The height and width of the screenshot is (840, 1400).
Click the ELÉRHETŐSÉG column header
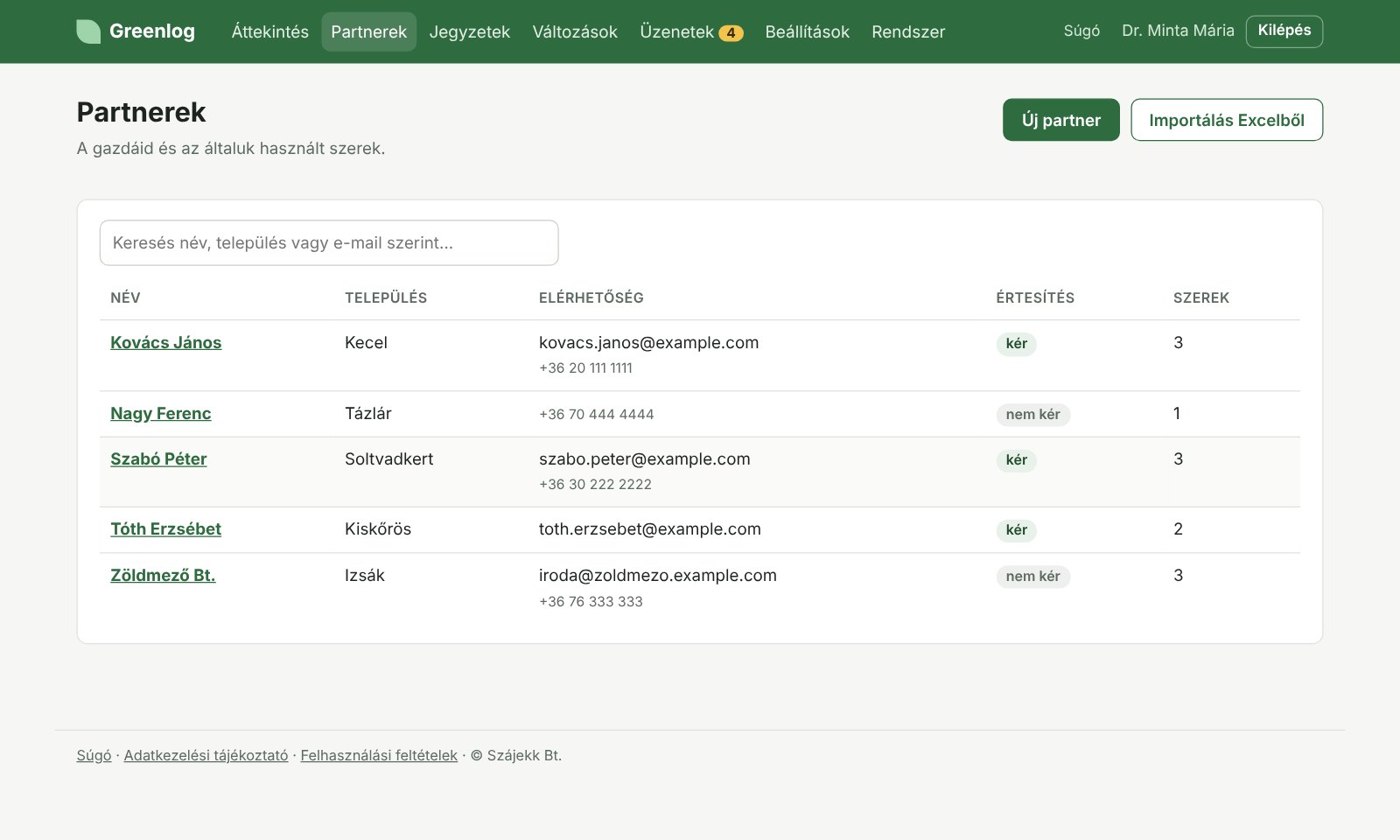[x=591, y=297]
